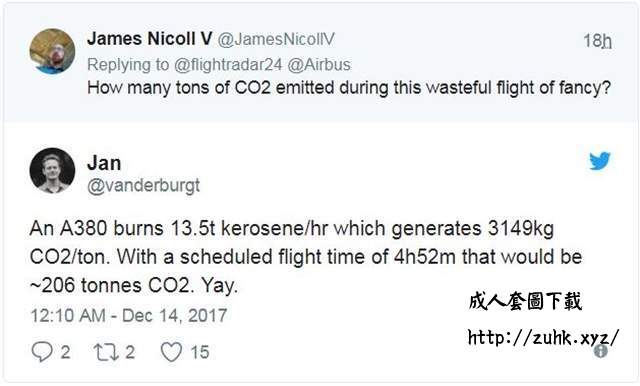The height and width of the screenshot is (386, 640).
Task: Click the reply count of 2
Action: pyautogui.click(x=65, y=352)
